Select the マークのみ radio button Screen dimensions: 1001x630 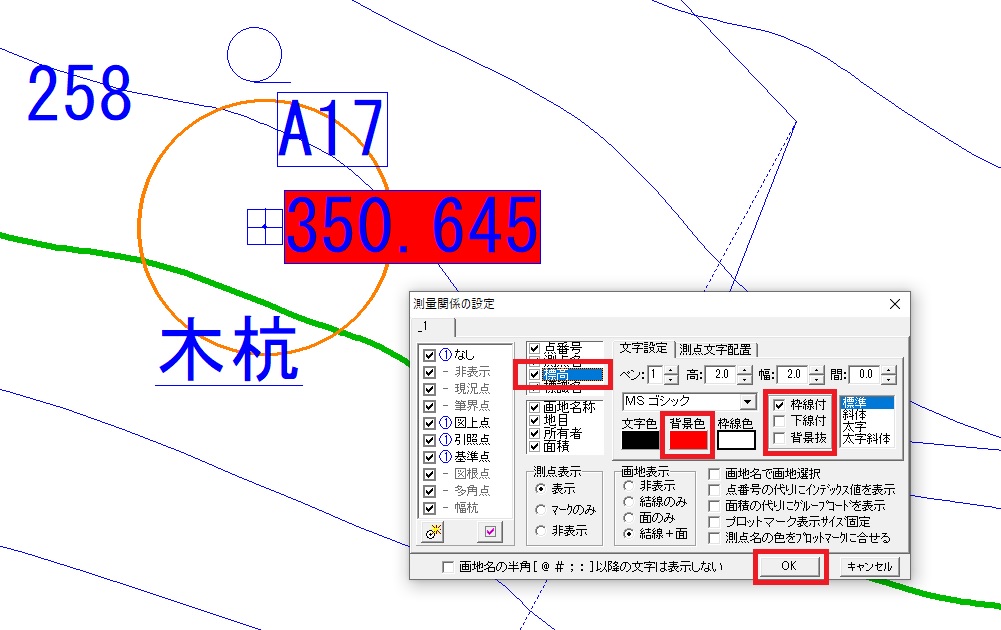[x=541, y=510]
